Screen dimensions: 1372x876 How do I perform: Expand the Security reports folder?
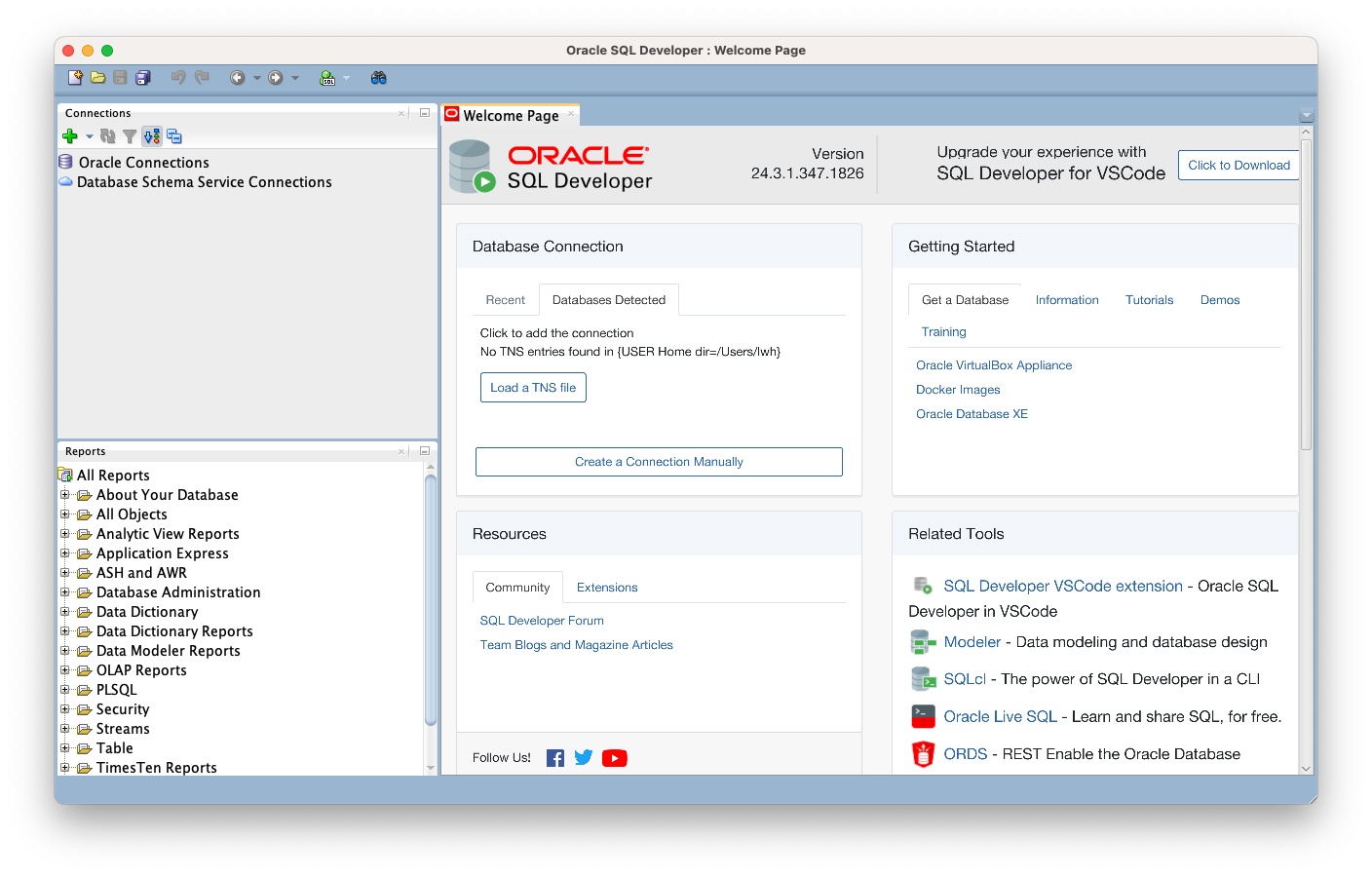[65, 709]
